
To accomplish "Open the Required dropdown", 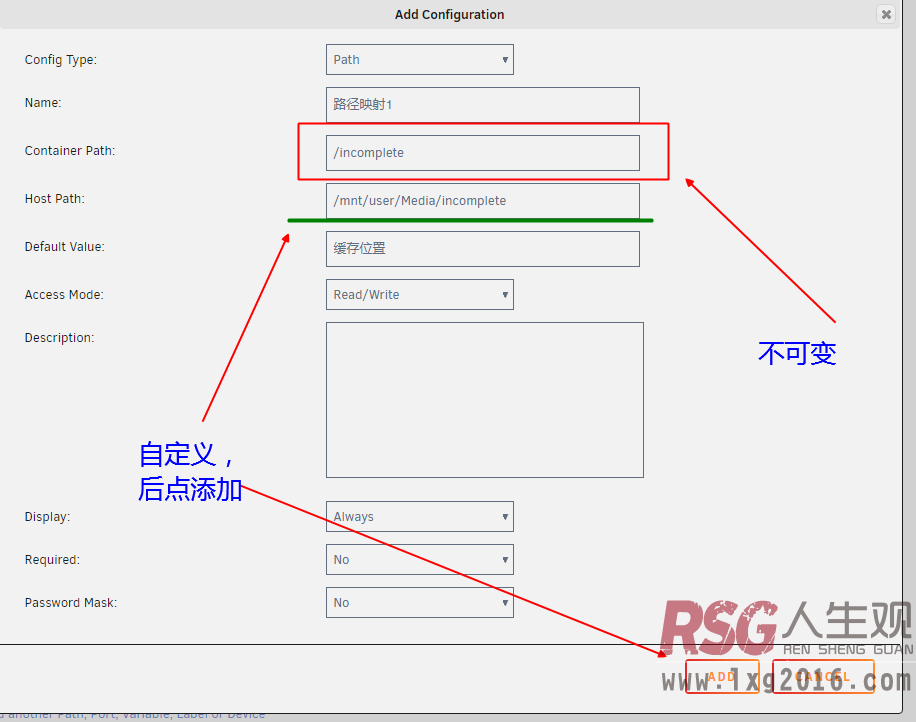I will pyautogui.click(x=419, y=560).
